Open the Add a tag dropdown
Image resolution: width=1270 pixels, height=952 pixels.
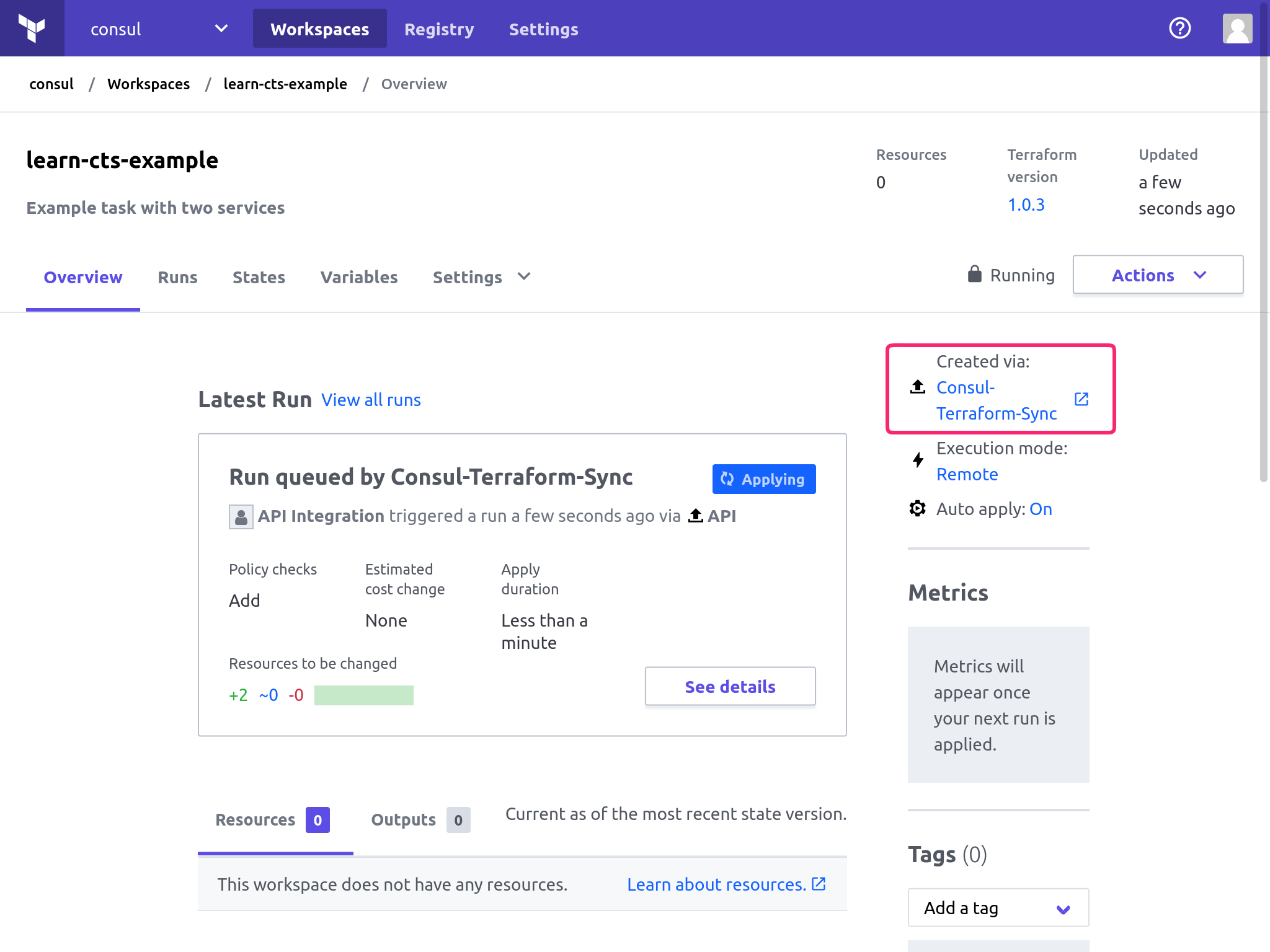[x=998, y=907]
